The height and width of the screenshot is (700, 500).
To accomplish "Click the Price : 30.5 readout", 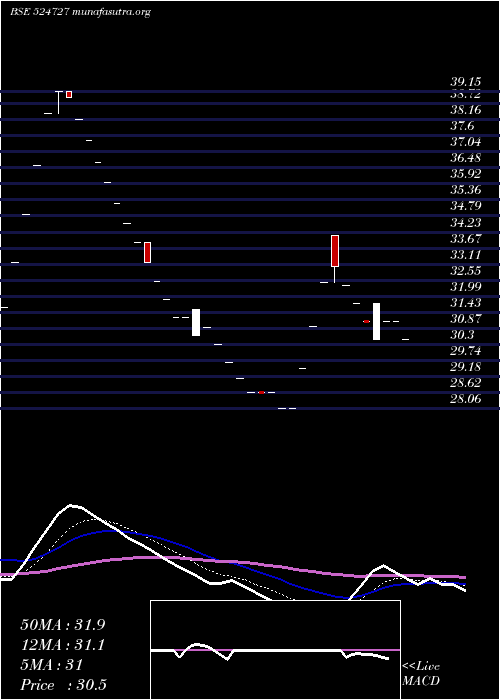I will tap(63, 685).
